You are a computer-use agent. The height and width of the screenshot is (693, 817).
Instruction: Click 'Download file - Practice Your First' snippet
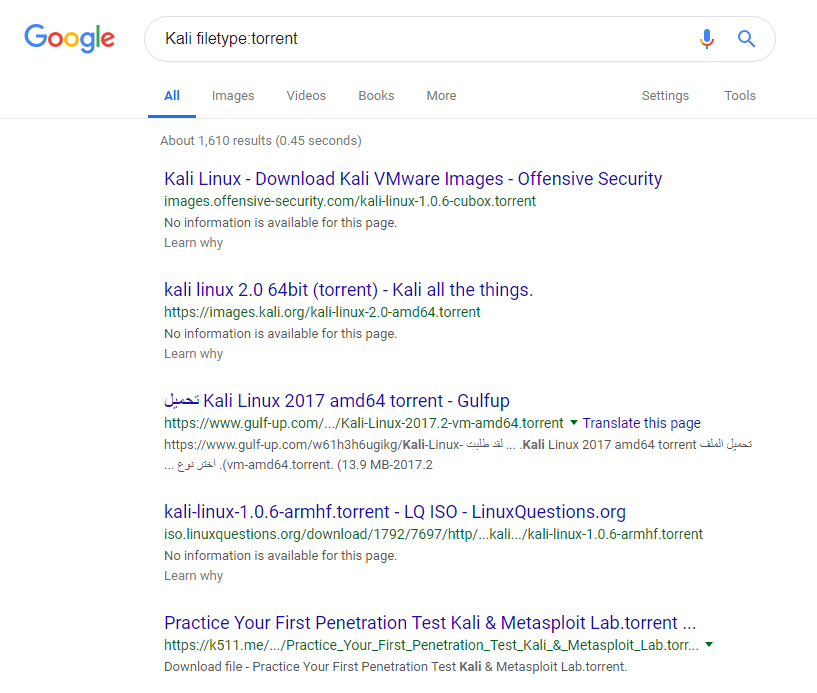[395, 666]
